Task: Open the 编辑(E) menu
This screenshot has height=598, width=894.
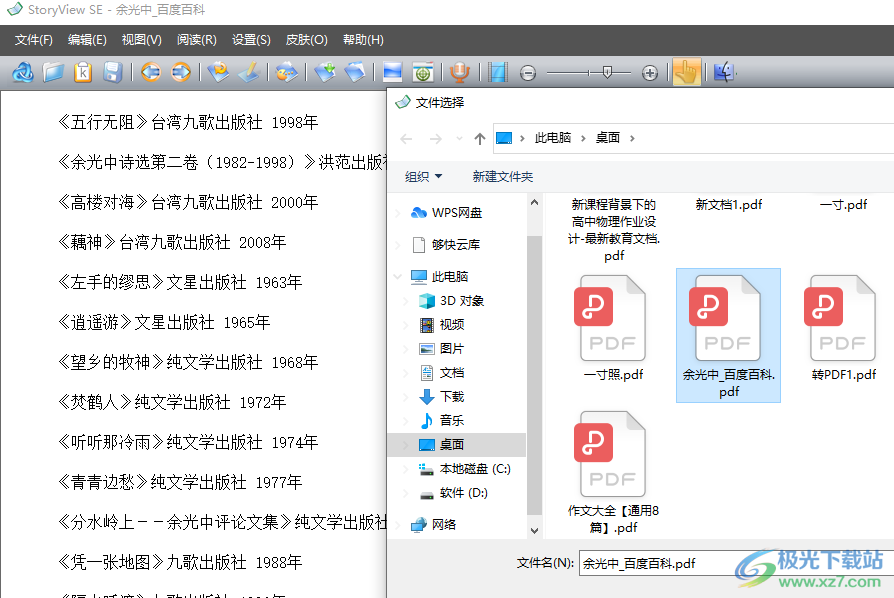Action: pyautogui.click(x=87, y=40)
